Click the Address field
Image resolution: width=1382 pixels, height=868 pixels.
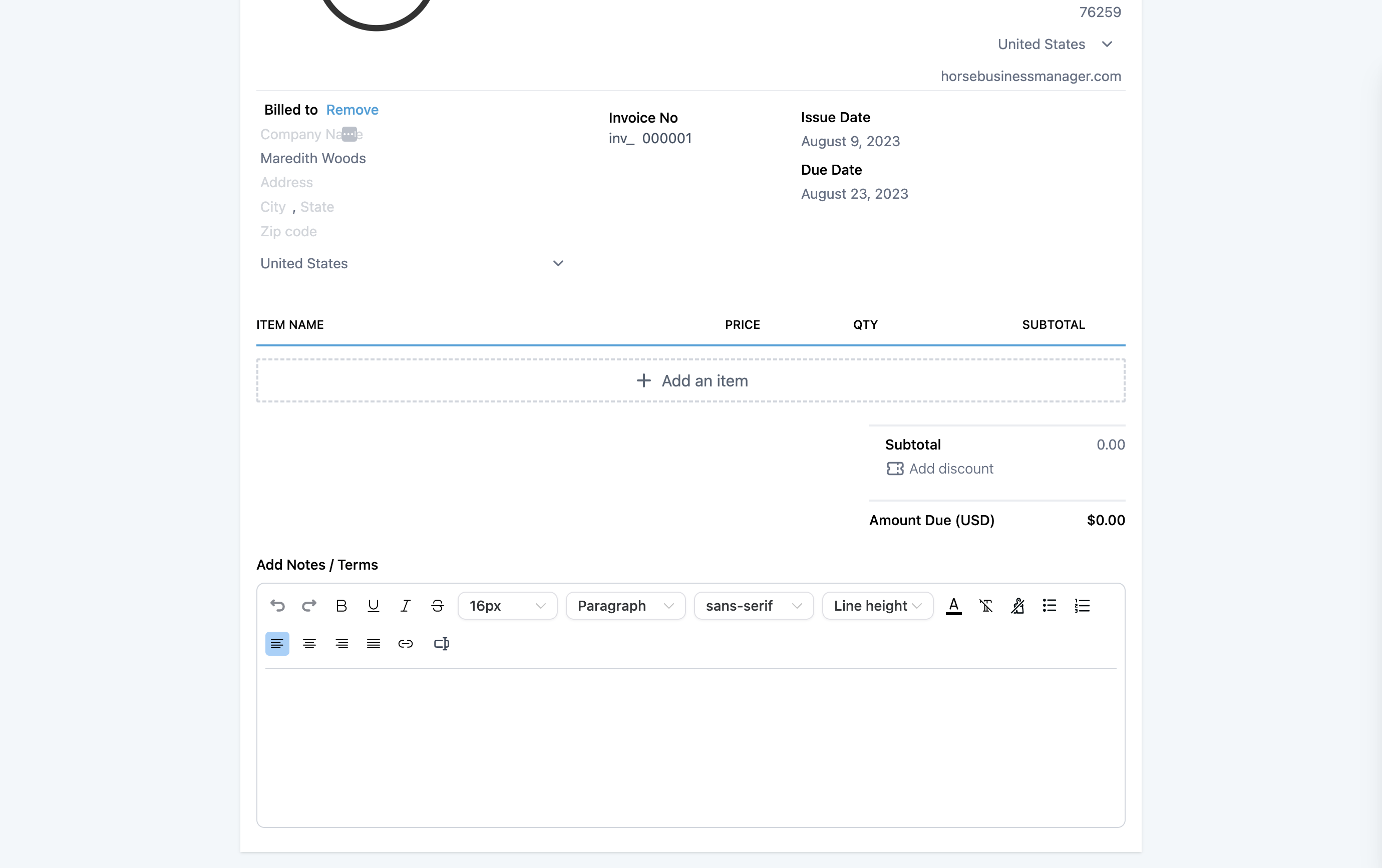(287, 182)
